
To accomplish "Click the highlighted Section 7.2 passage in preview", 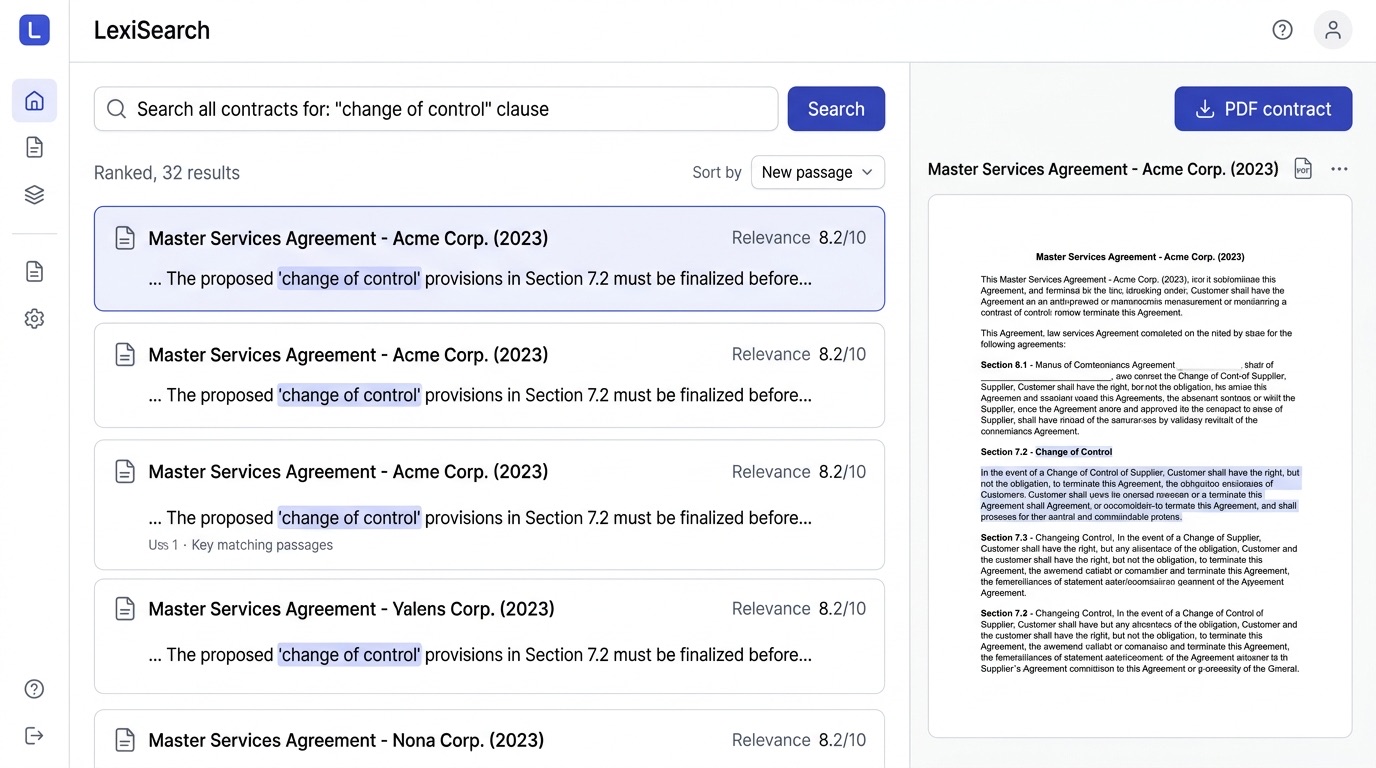I will 1140,495.
